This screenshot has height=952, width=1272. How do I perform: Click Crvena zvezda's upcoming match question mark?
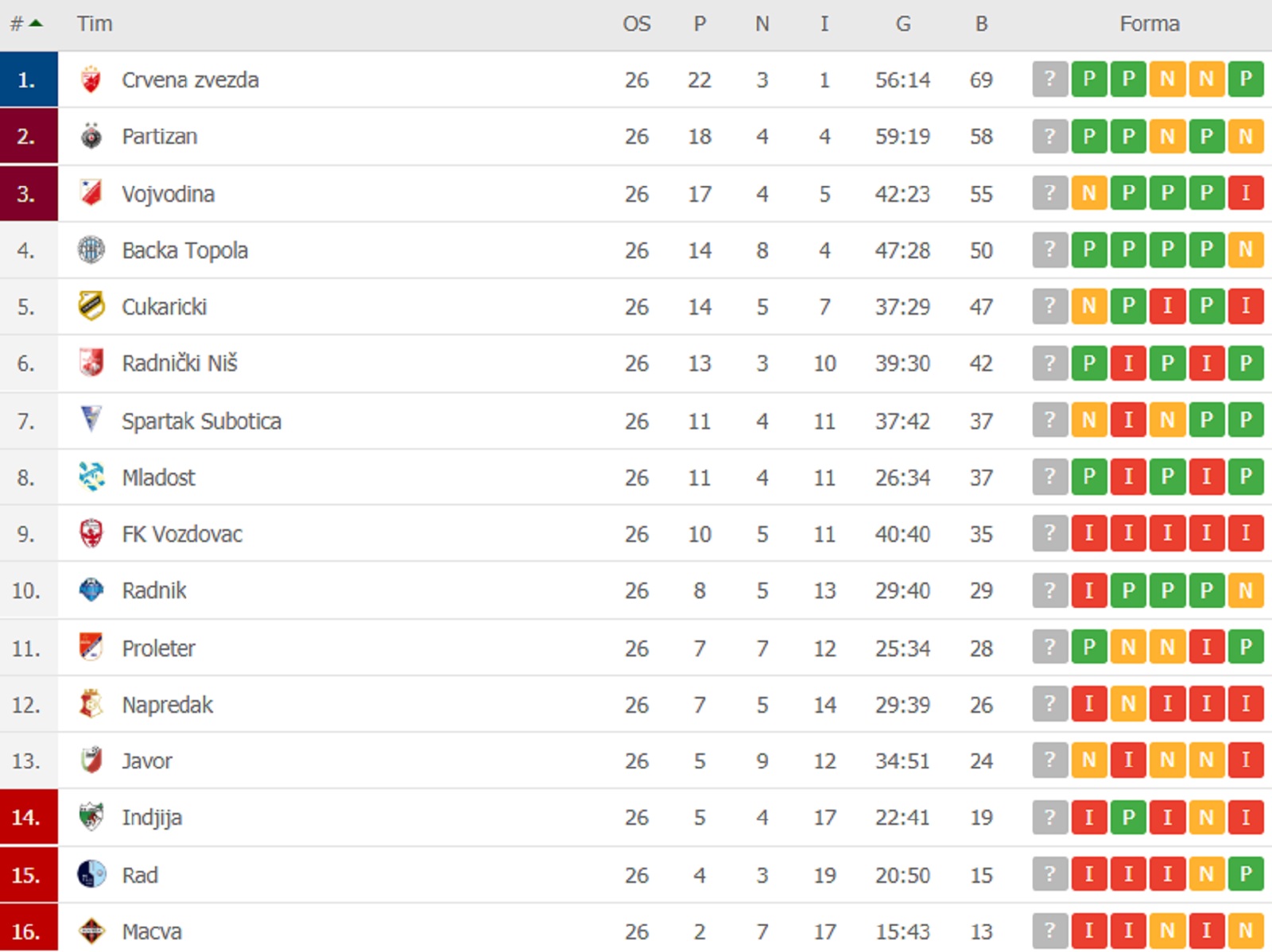tap(1049, 79)
